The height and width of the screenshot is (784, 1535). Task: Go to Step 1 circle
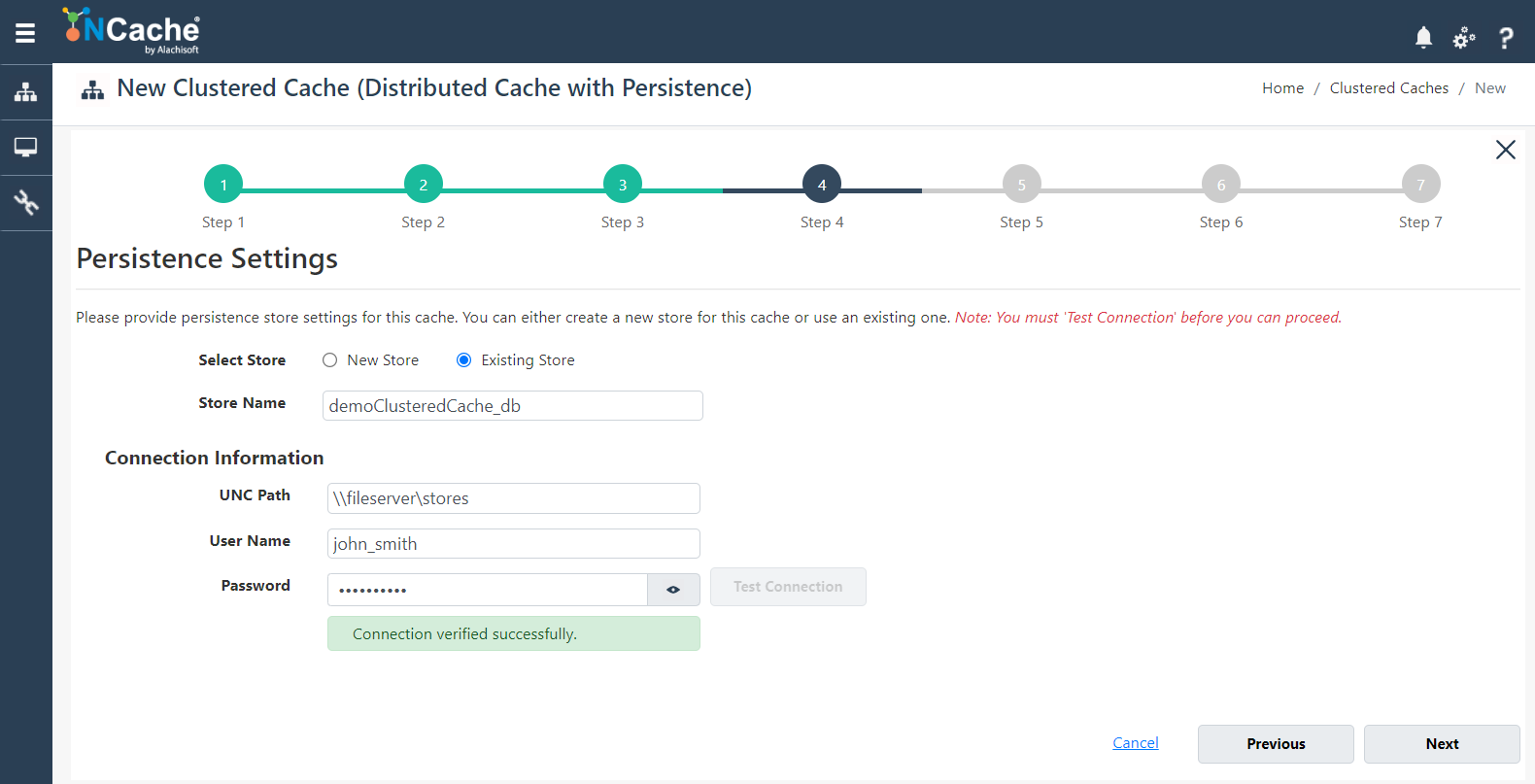pyautogui.click(x=223, y=185)
